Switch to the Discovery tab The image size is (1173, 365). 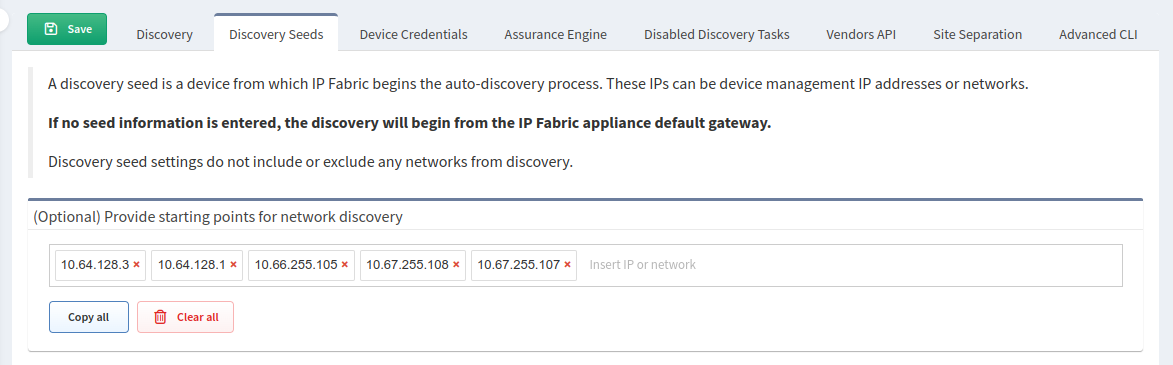pyautogui.click(x=165, y=34)
